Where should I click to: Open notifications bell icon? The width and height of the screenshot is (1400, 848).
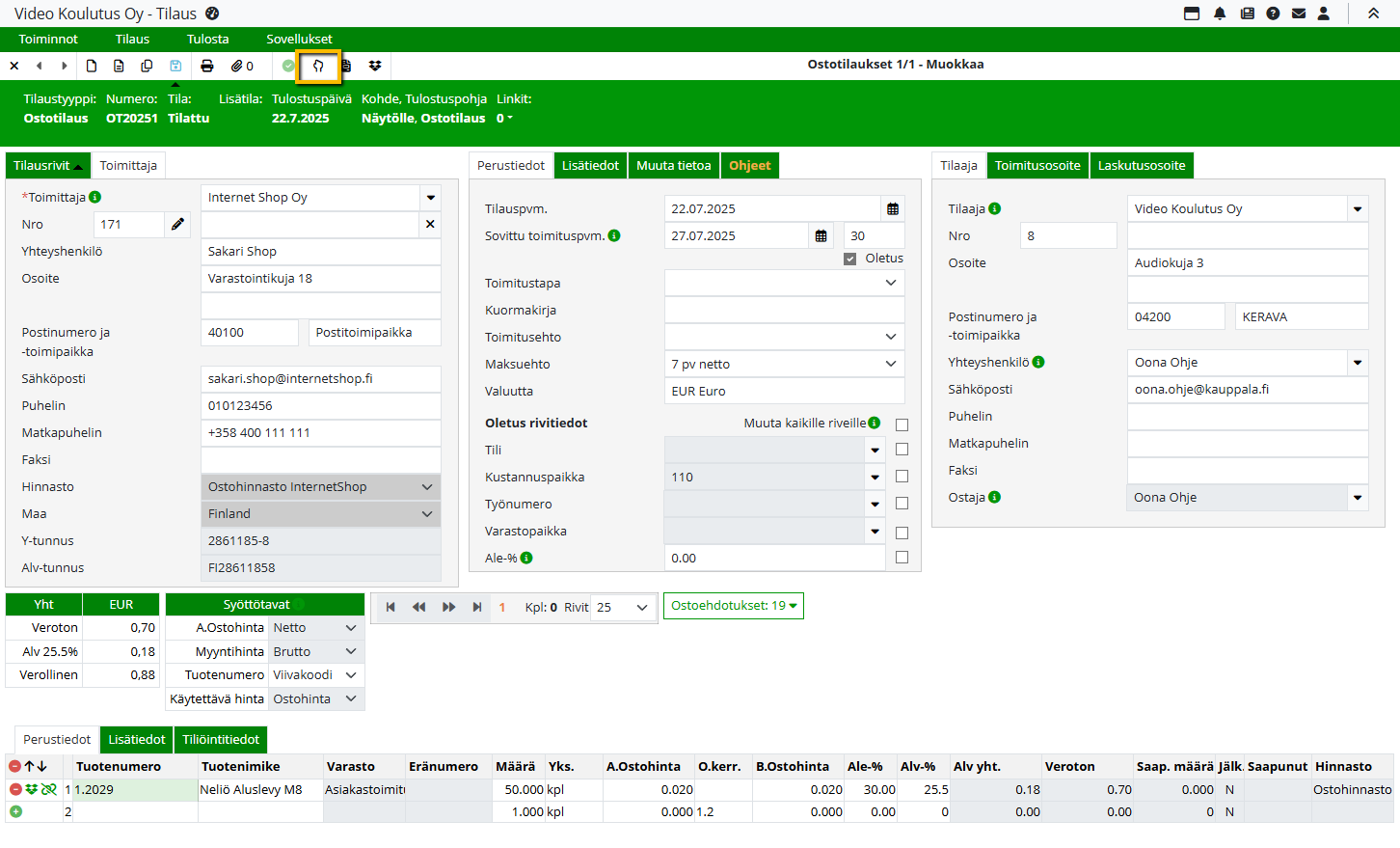click(x=1220, y=14)
